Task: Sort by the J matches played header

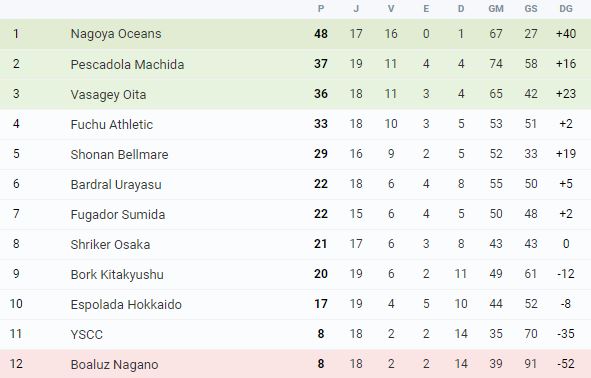Action: click(x=356, y=9)
